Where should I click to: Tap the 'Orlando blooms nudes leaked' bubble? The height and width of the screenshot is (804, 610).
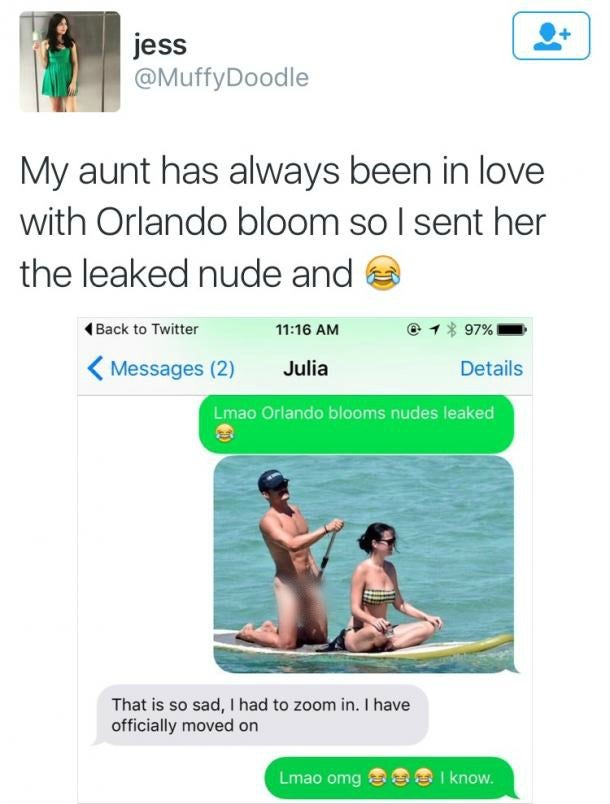click(x=356, y=424)
